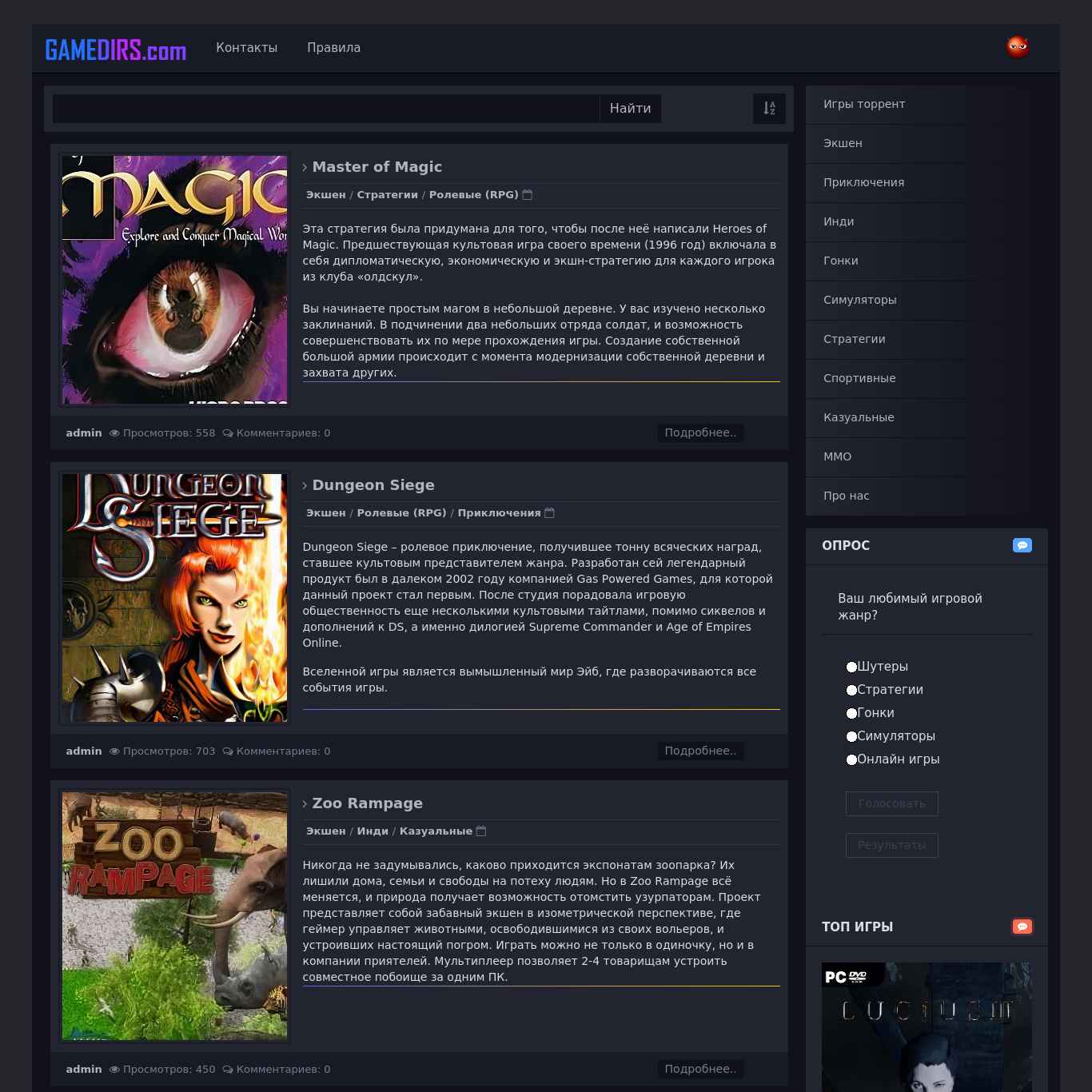The image size is (1092, 1092).
Task: Click Стратегии tag under Master of Magic
Action: point(387,194)
